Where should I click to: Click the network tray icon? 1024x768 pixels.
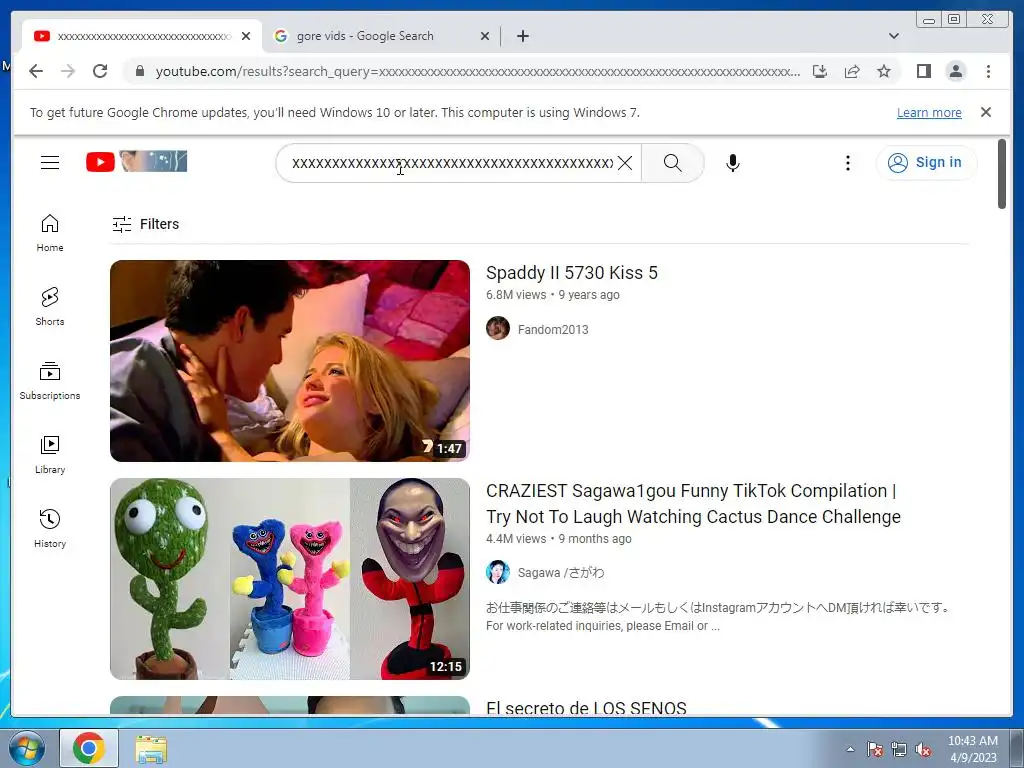click(899, 749)
